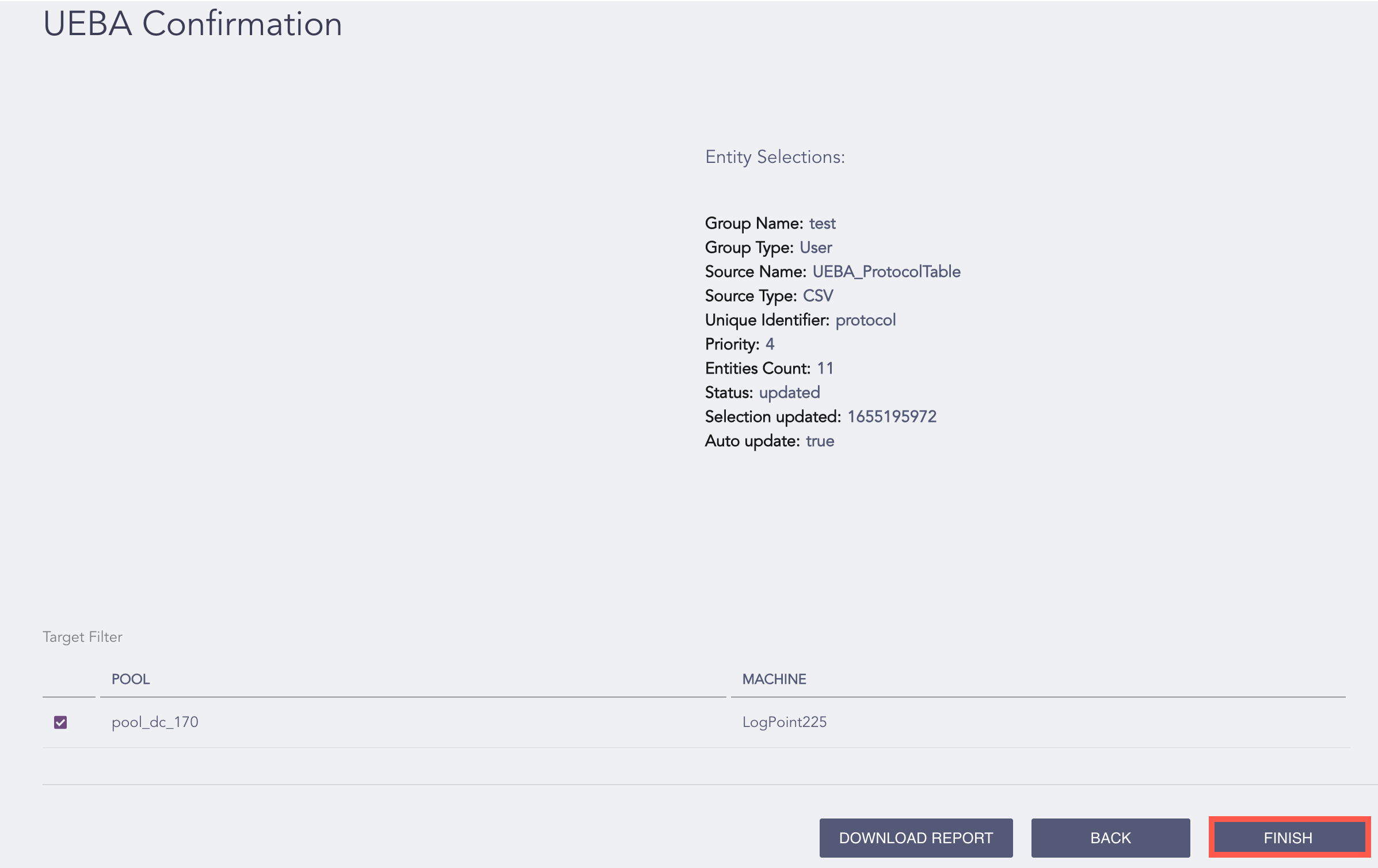Click the Source Type value CSV
The width and height of the screenshot is (1378, 868).
click(818, 296)
